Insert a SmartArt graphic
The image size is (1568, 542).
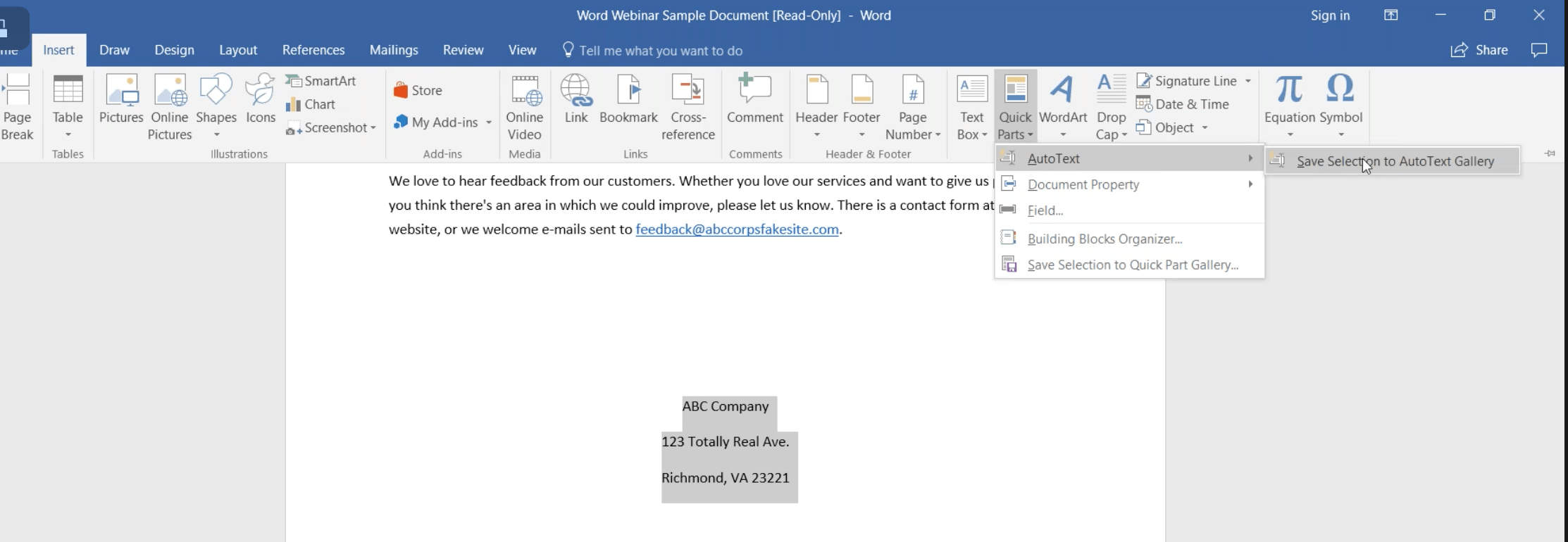pyautogui.click(x=321, y=81)
